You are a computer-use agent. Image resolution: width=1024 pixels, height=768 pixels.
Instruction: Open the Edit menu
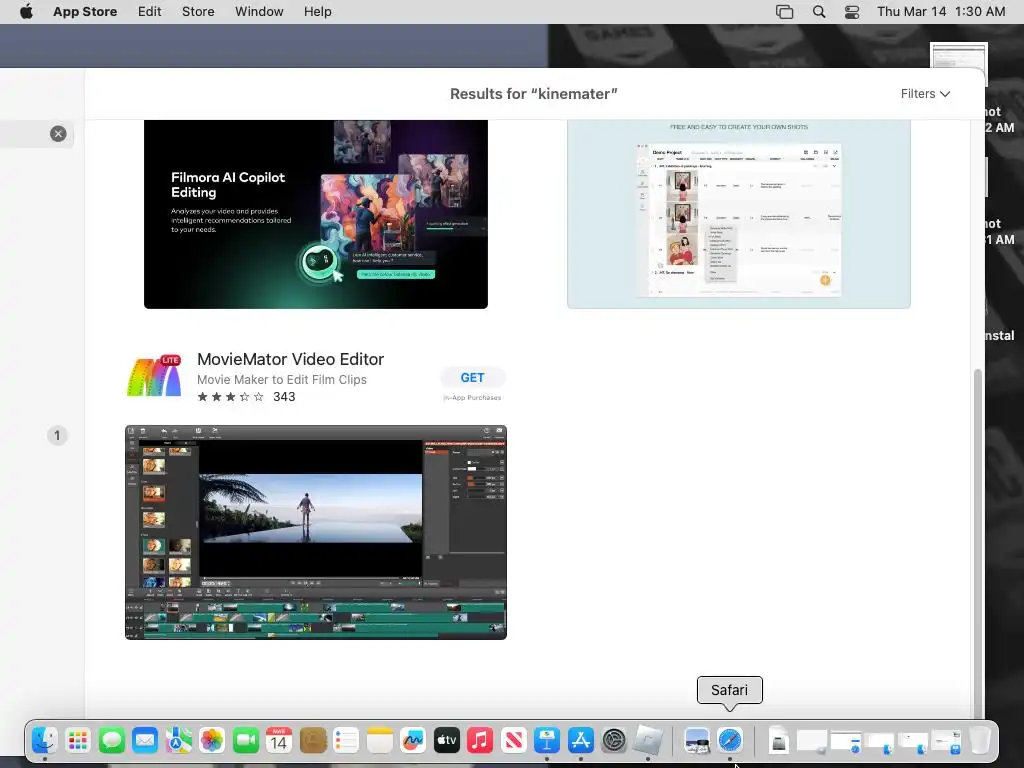pyautogui.click(x=150, y=12)
